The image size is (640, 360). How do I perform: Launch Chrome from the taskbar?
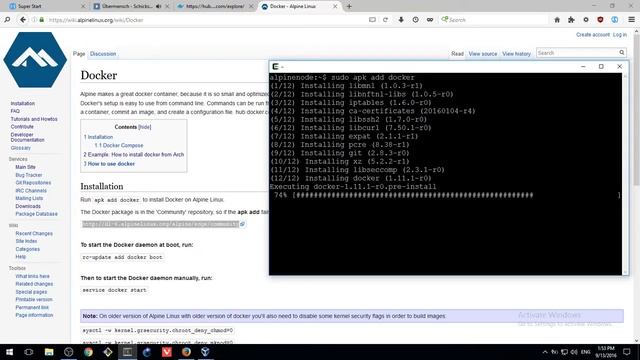(x=88, y=352)
